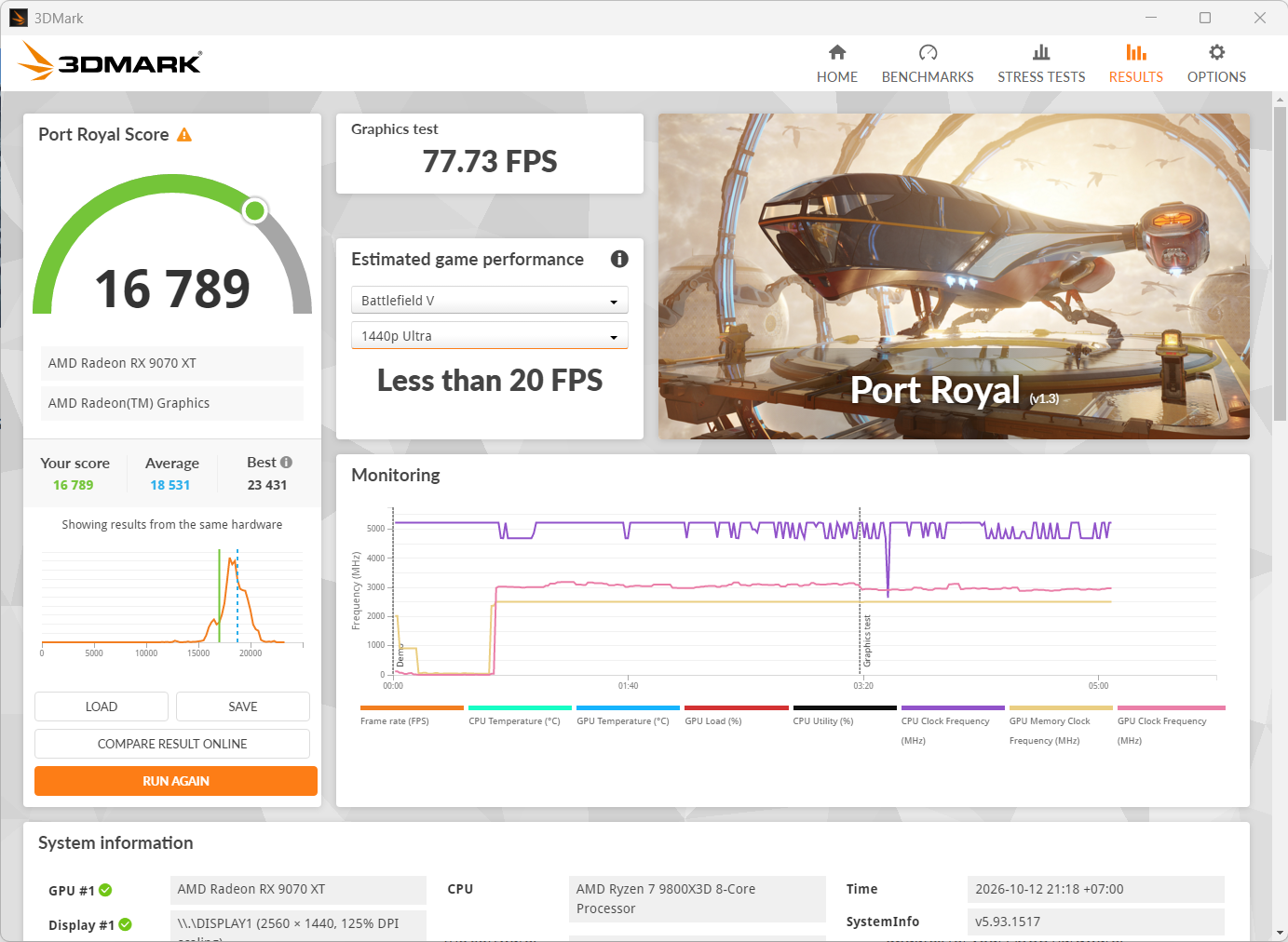Click the SystemInfo version v5.93.1517
This screenshot has height=942, width=1288.
pos(1095,922)
